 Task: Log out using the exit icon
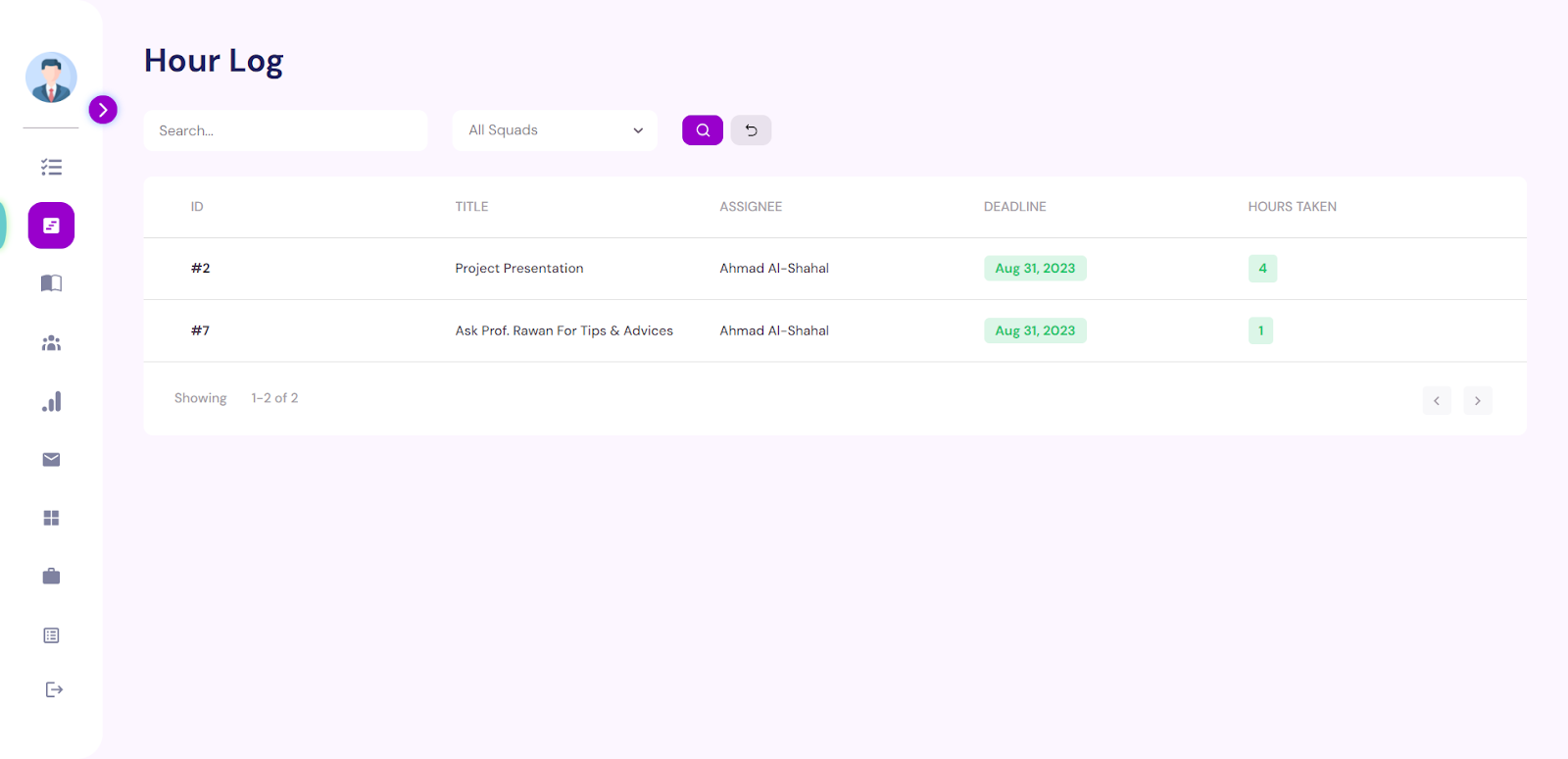51,688
